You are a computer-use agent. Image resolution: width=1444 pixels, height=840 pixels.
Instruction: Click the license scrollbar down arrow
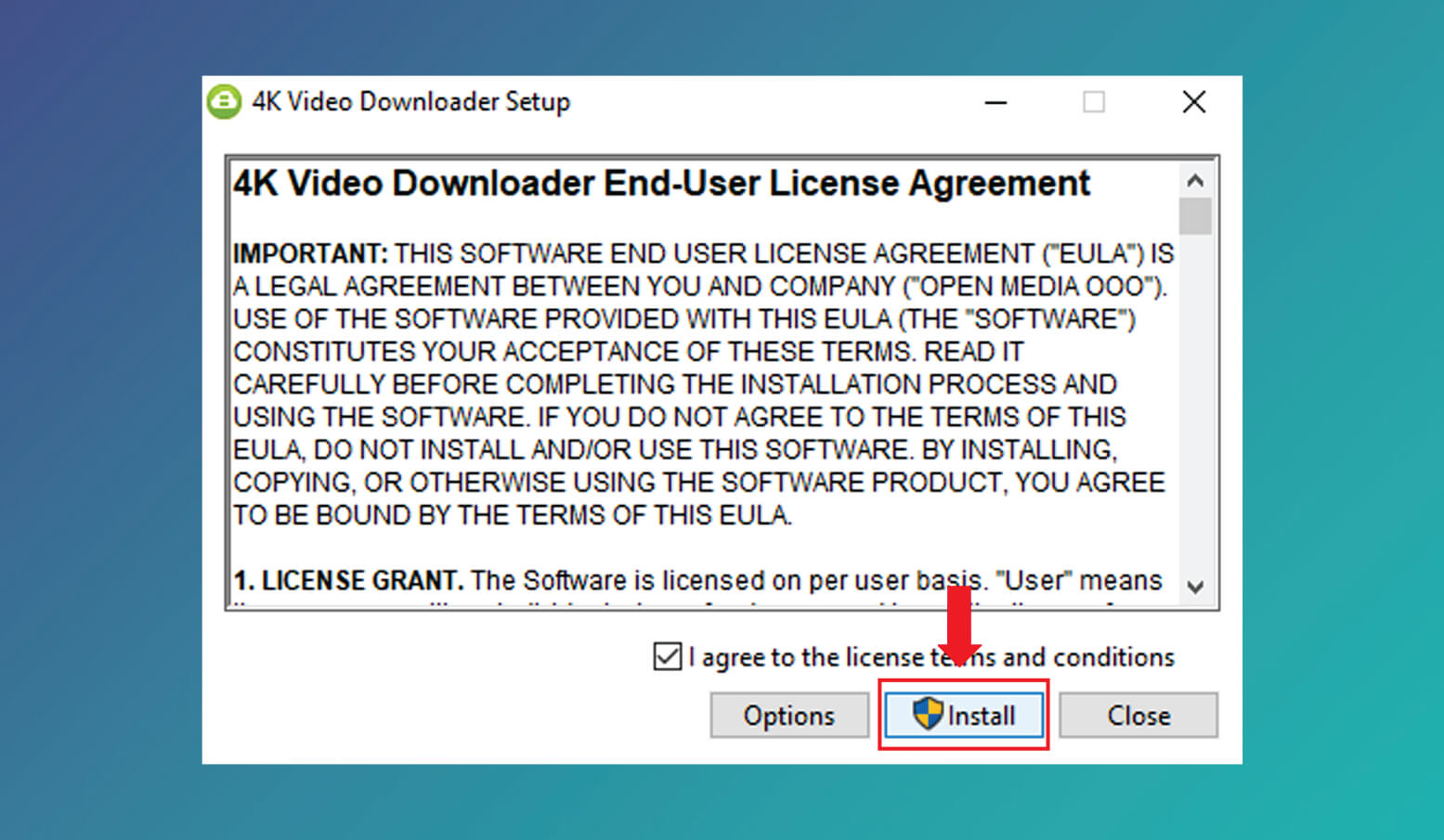click(x=1195, y=587)
